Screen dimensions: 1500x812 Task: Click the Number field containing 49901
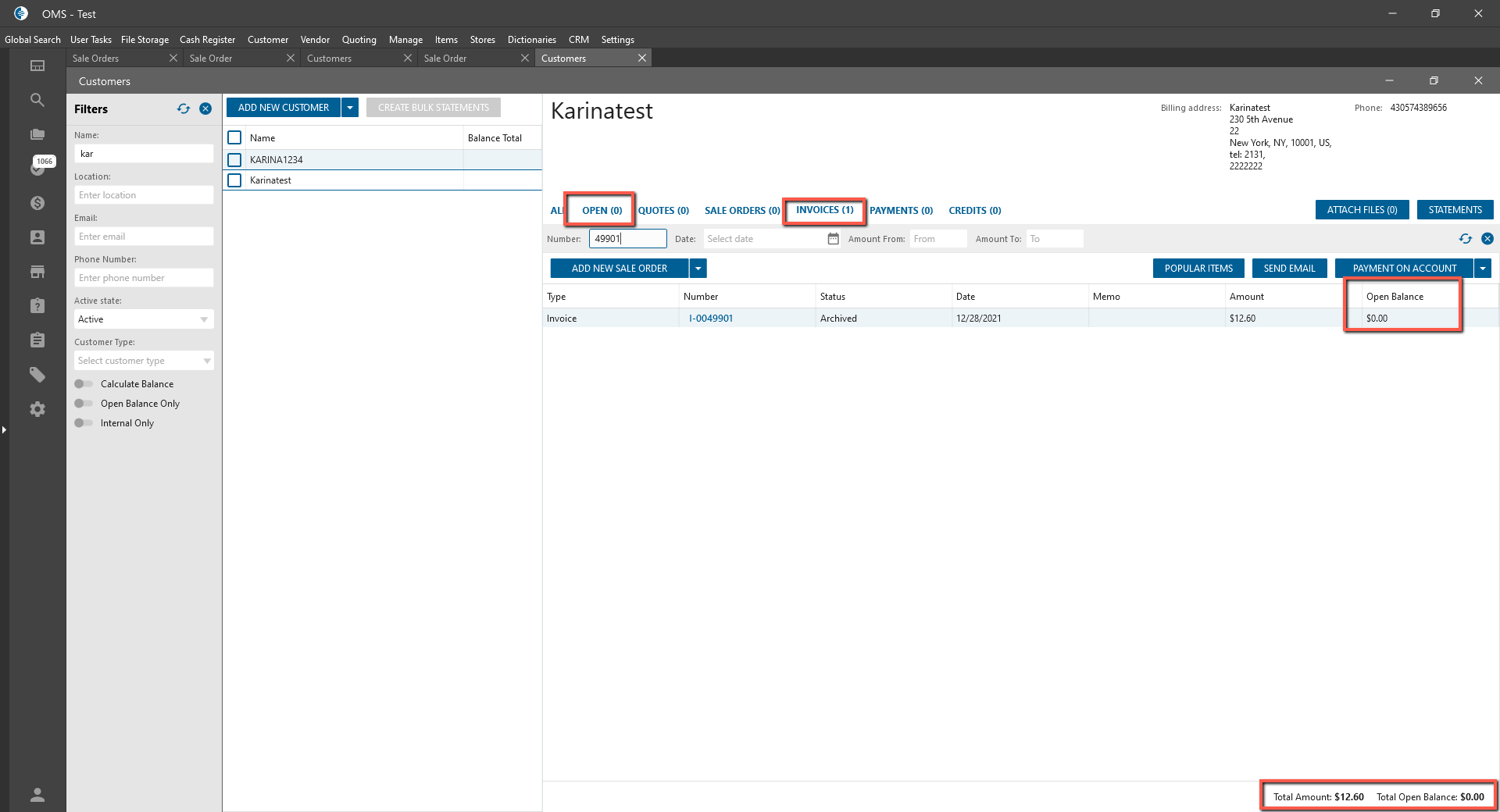click(x=628, y=239)
